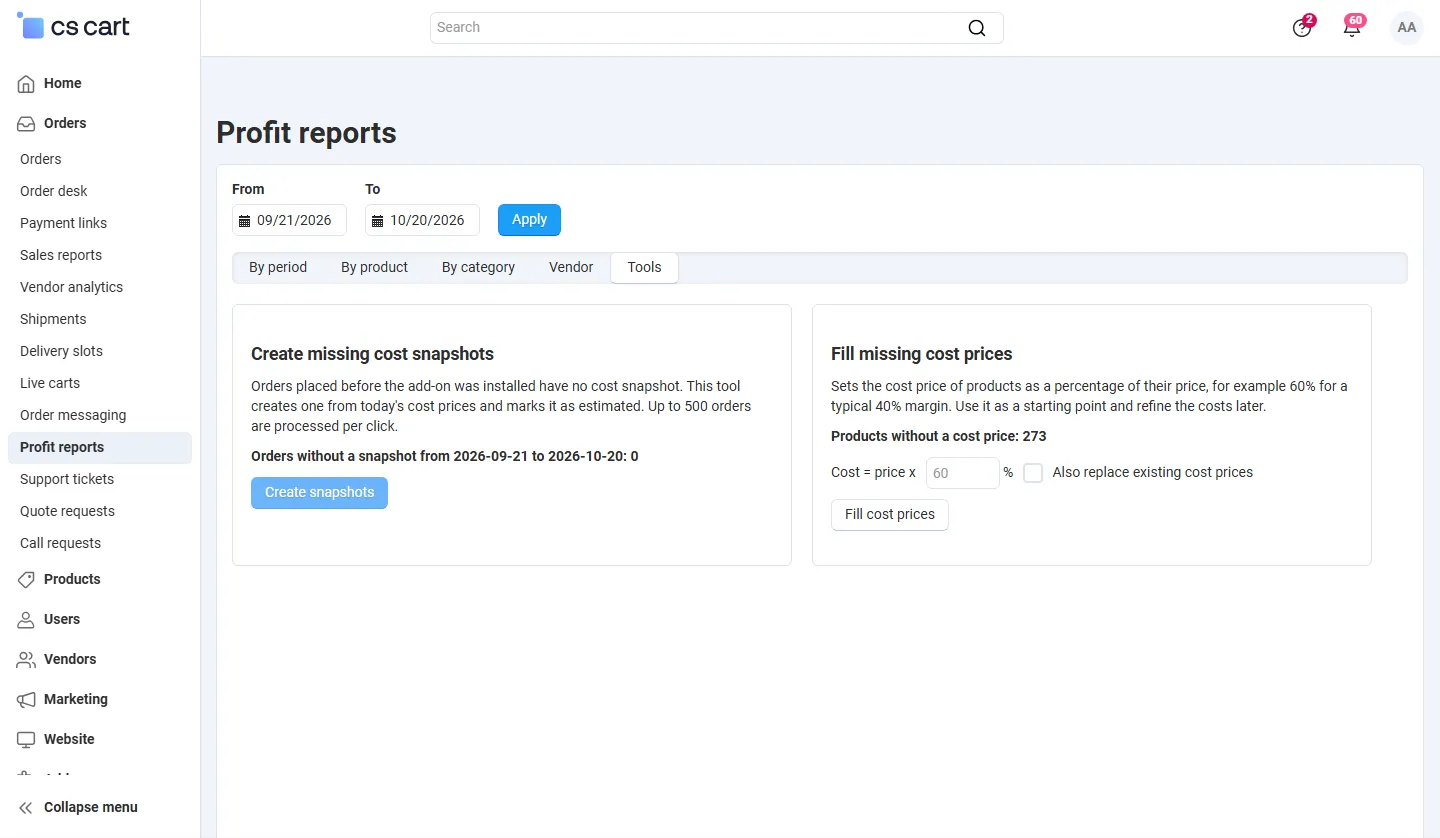Click the calendar icon in From field
The height and width of the screenshot is (838, 1440).
(x=244, y=221)
